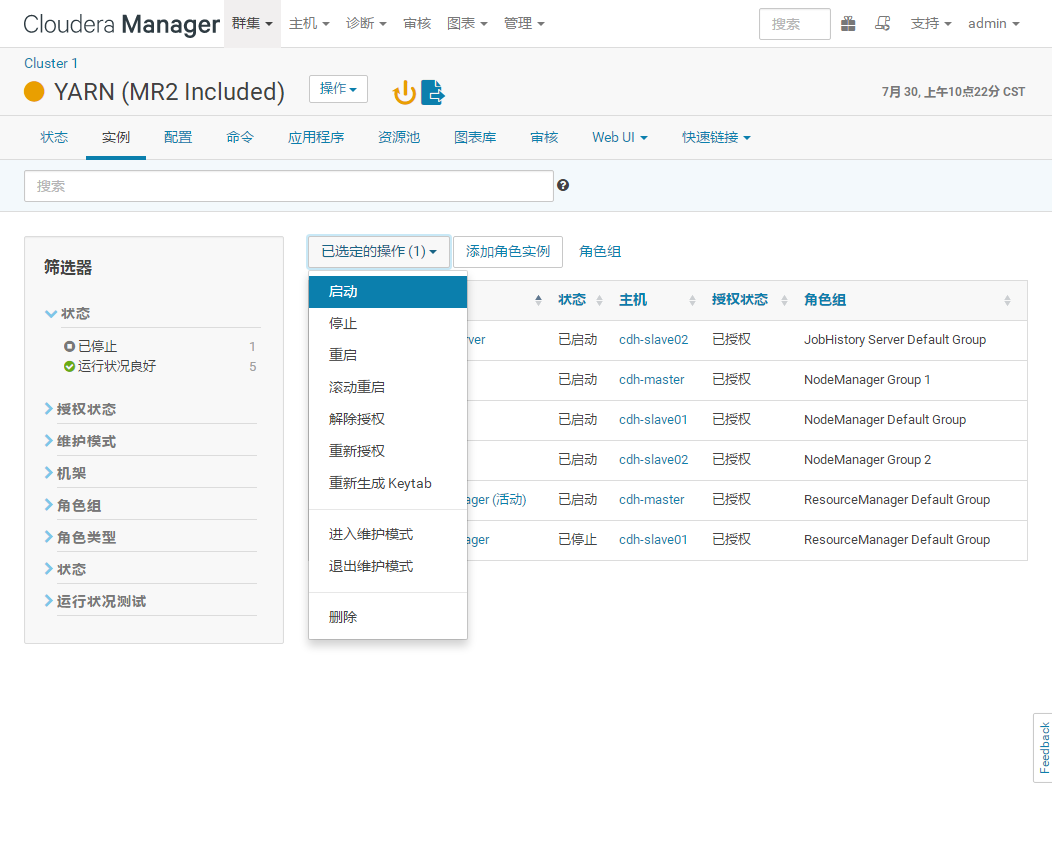Open the 管理 menu

[x=524, y=23]
